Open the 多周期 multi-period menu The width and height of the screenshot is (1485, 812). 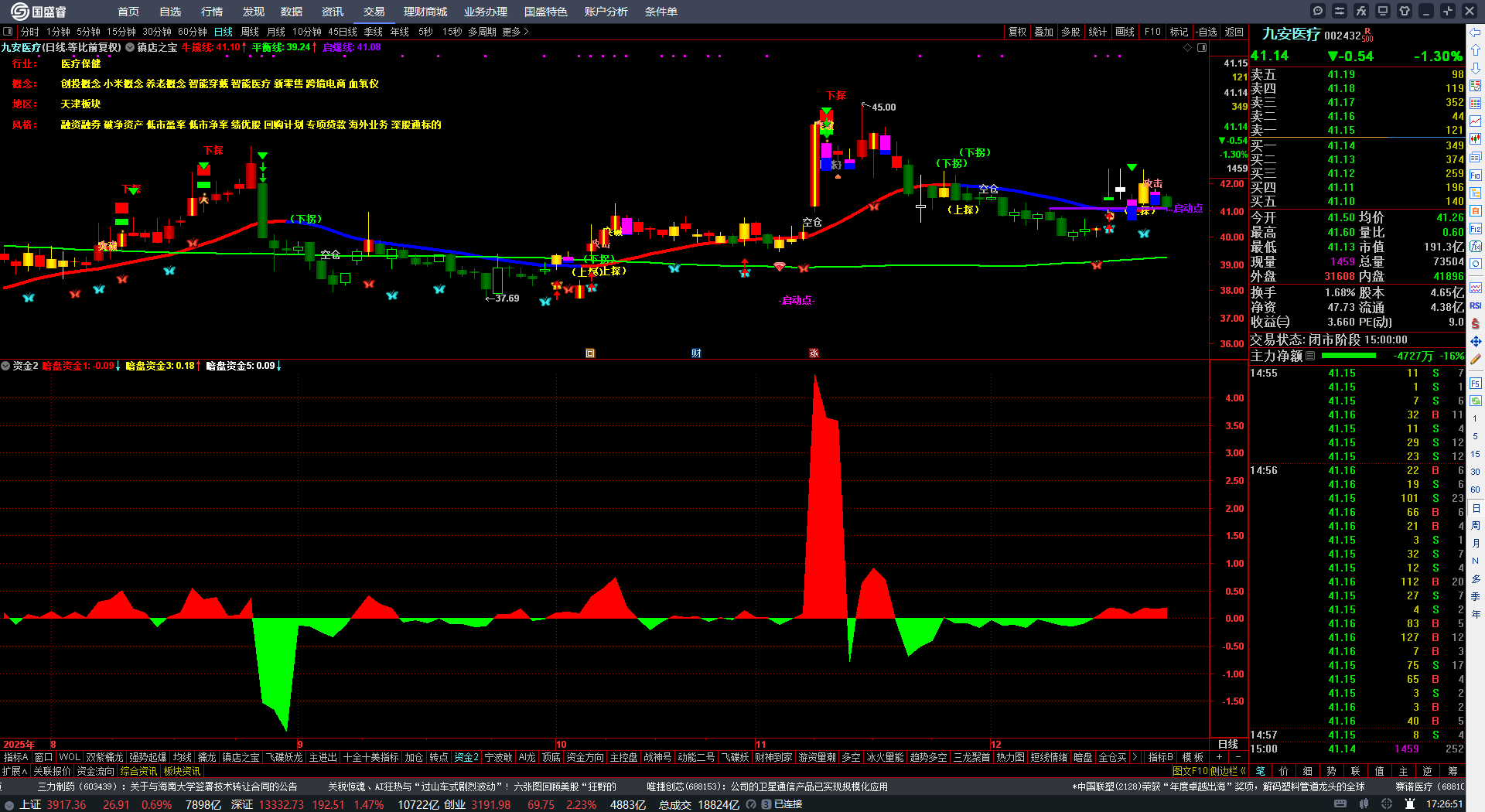pos(482,32)
